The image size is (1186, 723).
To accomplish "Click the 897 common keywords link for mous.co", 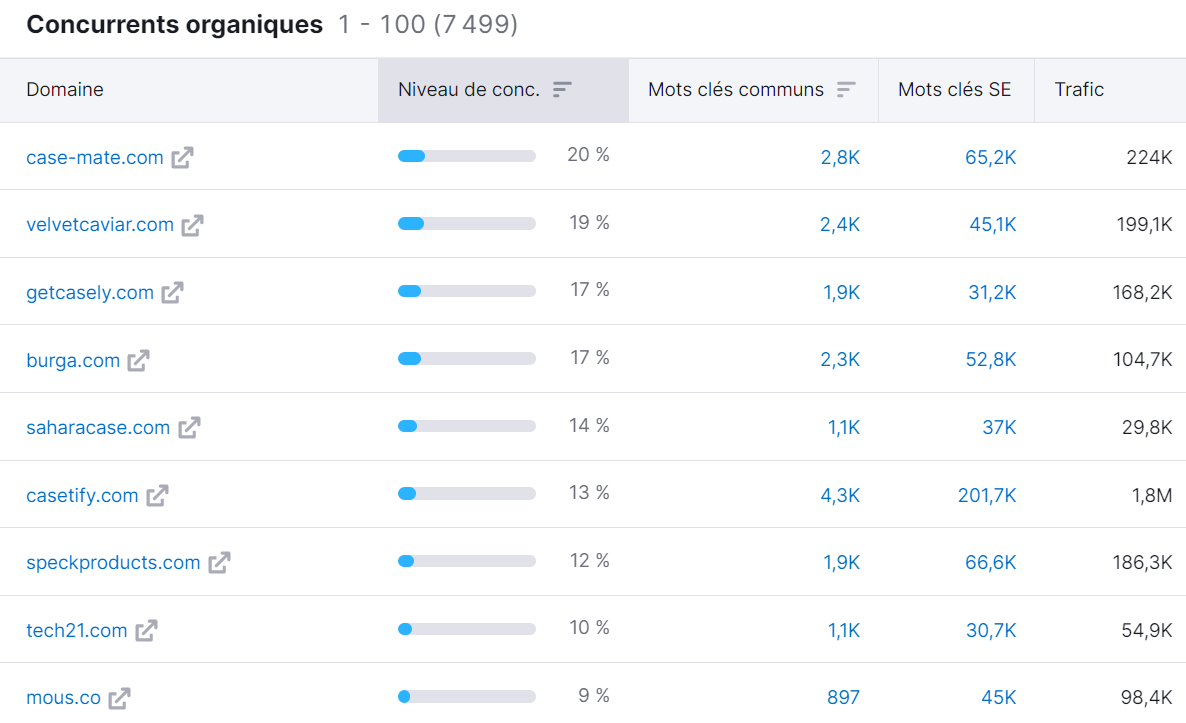I will click(x=843, y=696).
